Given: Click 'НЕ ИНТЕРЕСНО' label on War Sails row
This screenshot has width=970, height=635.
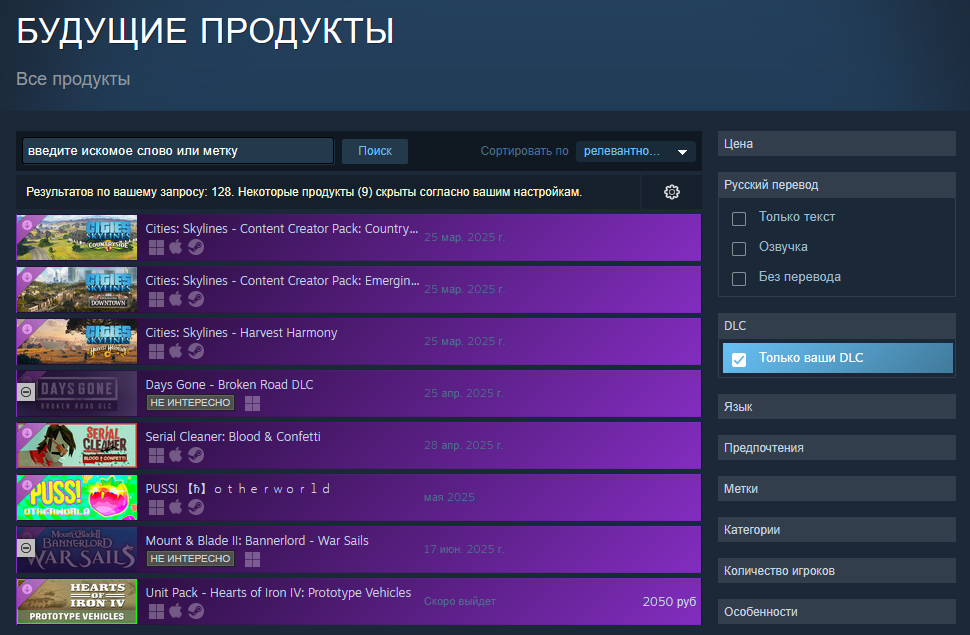Looking at the screenshot, I should tap(190, 558).
